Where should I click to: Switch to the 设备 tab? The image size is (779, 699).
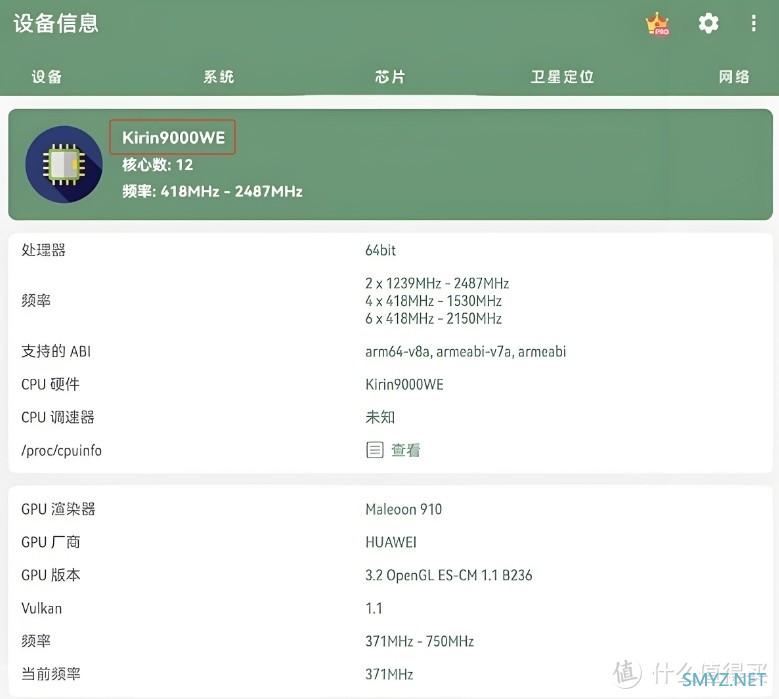tap(47, 77)
